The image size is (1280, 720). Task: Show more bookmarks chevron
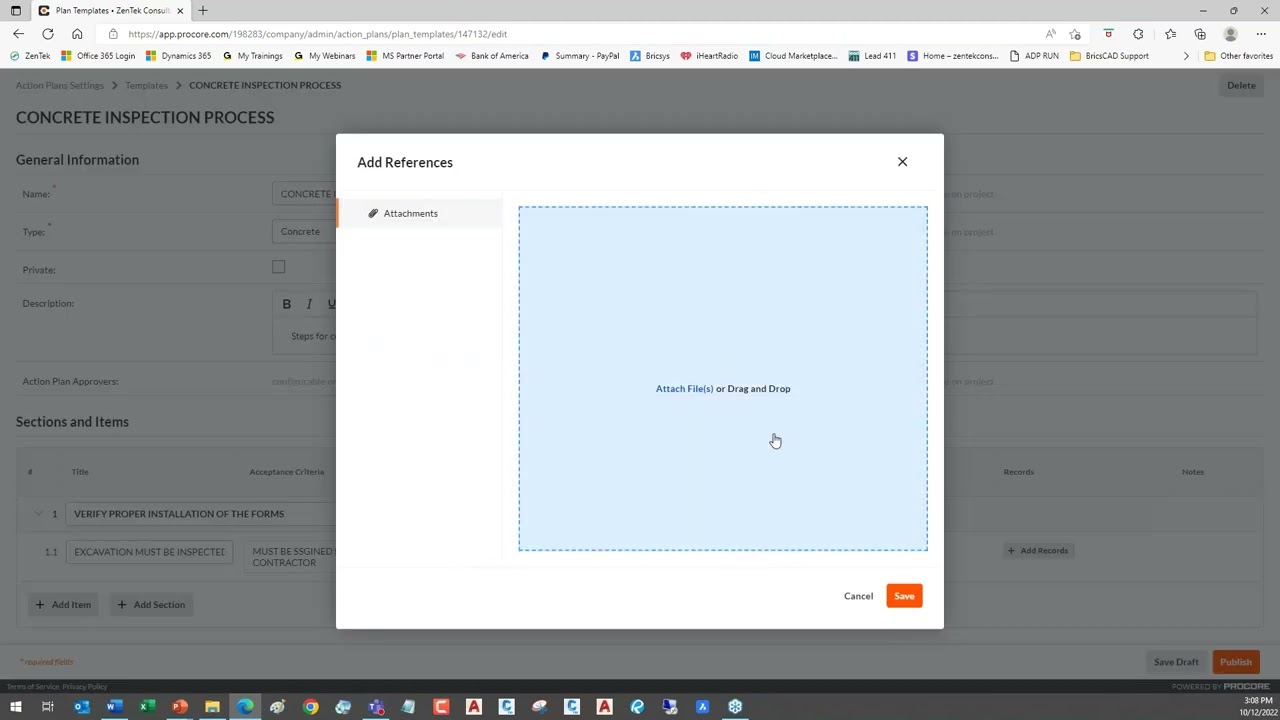(x=1186, y=56)
